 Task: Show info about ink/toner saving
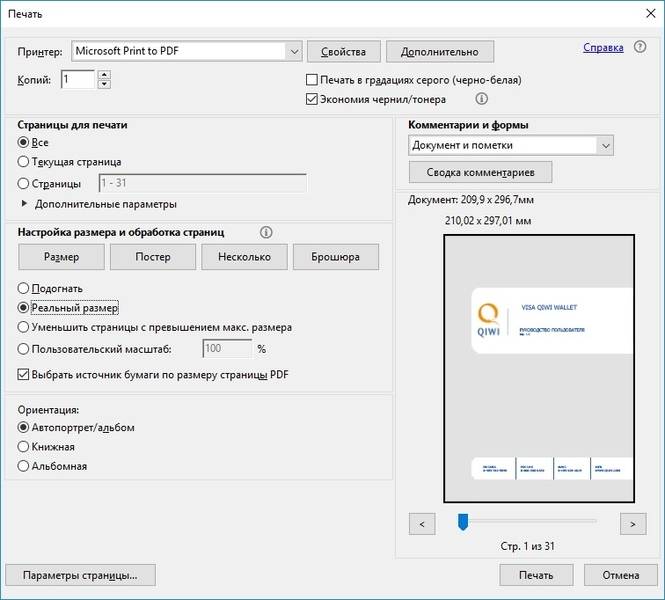point(481,99)
